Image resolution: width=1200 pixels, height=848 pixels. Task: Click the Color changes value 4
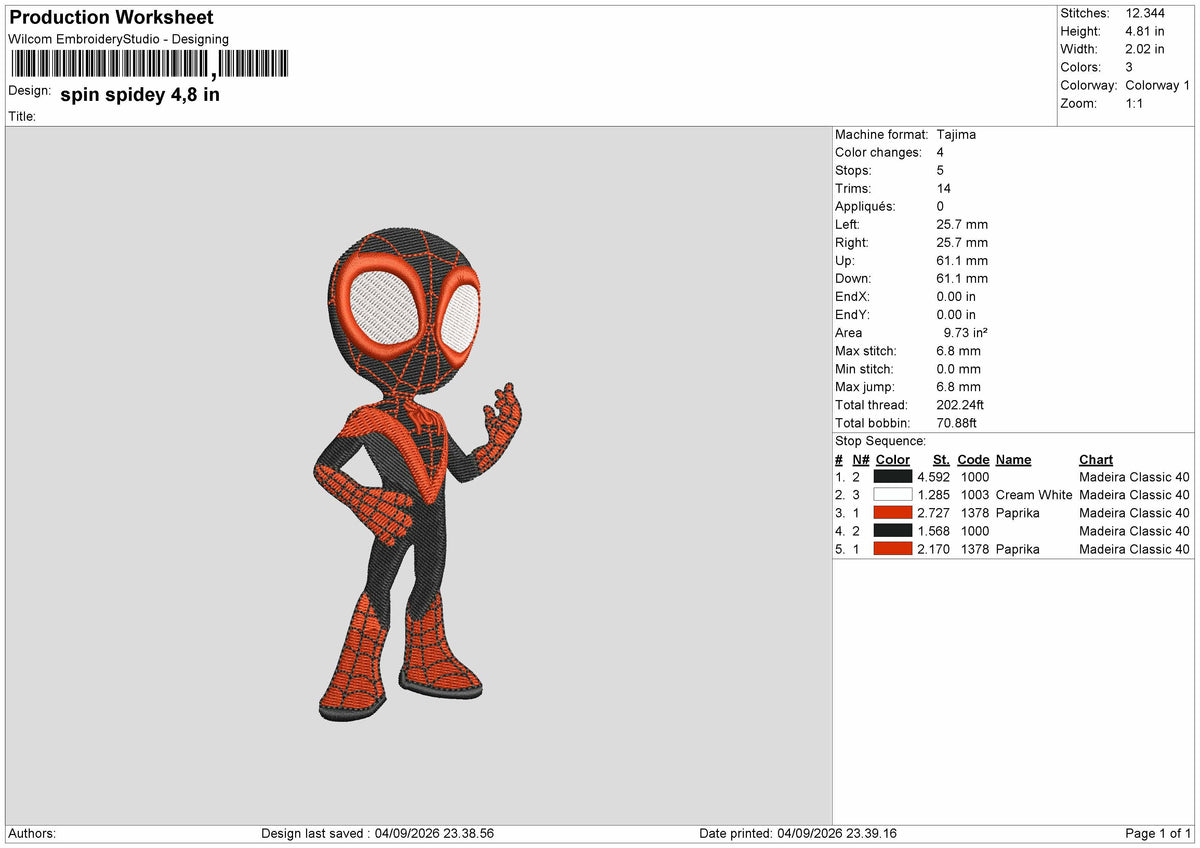click(940, 153)
